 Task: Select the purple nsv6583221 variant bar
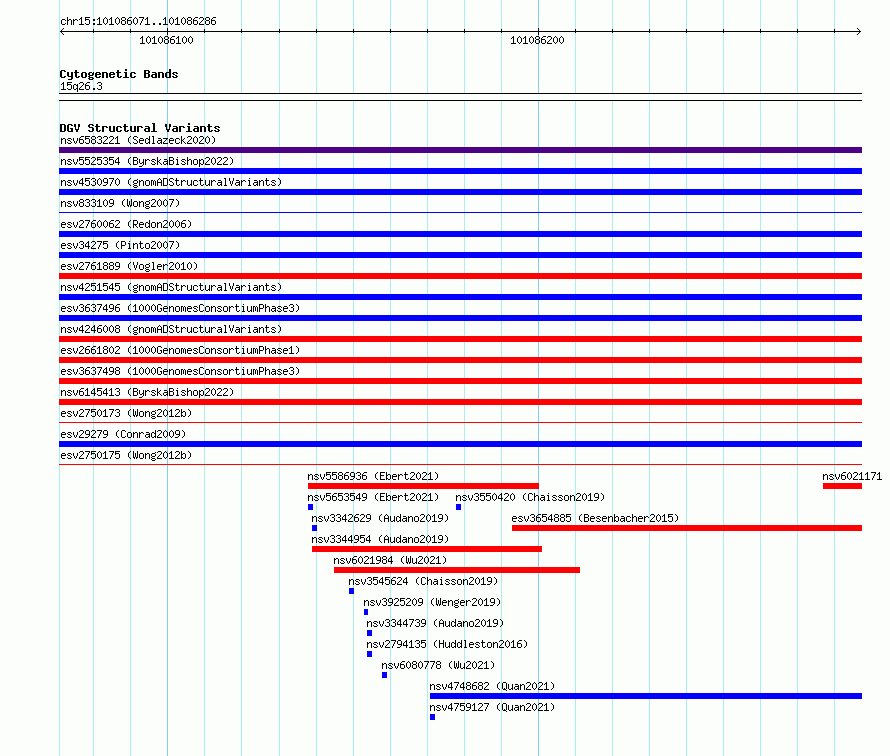point(460,150)
